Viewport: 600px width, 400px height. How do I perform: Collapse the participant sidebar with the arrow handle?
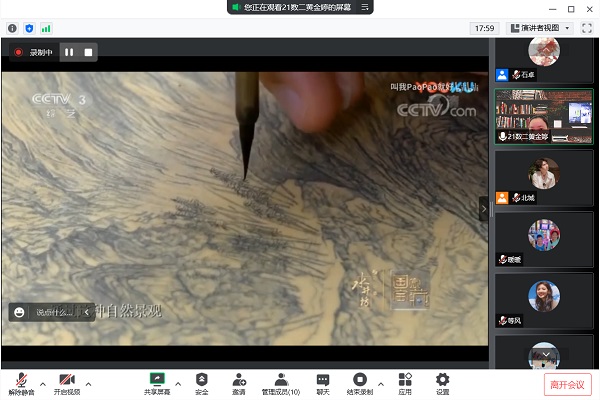[x=485, y=208]
